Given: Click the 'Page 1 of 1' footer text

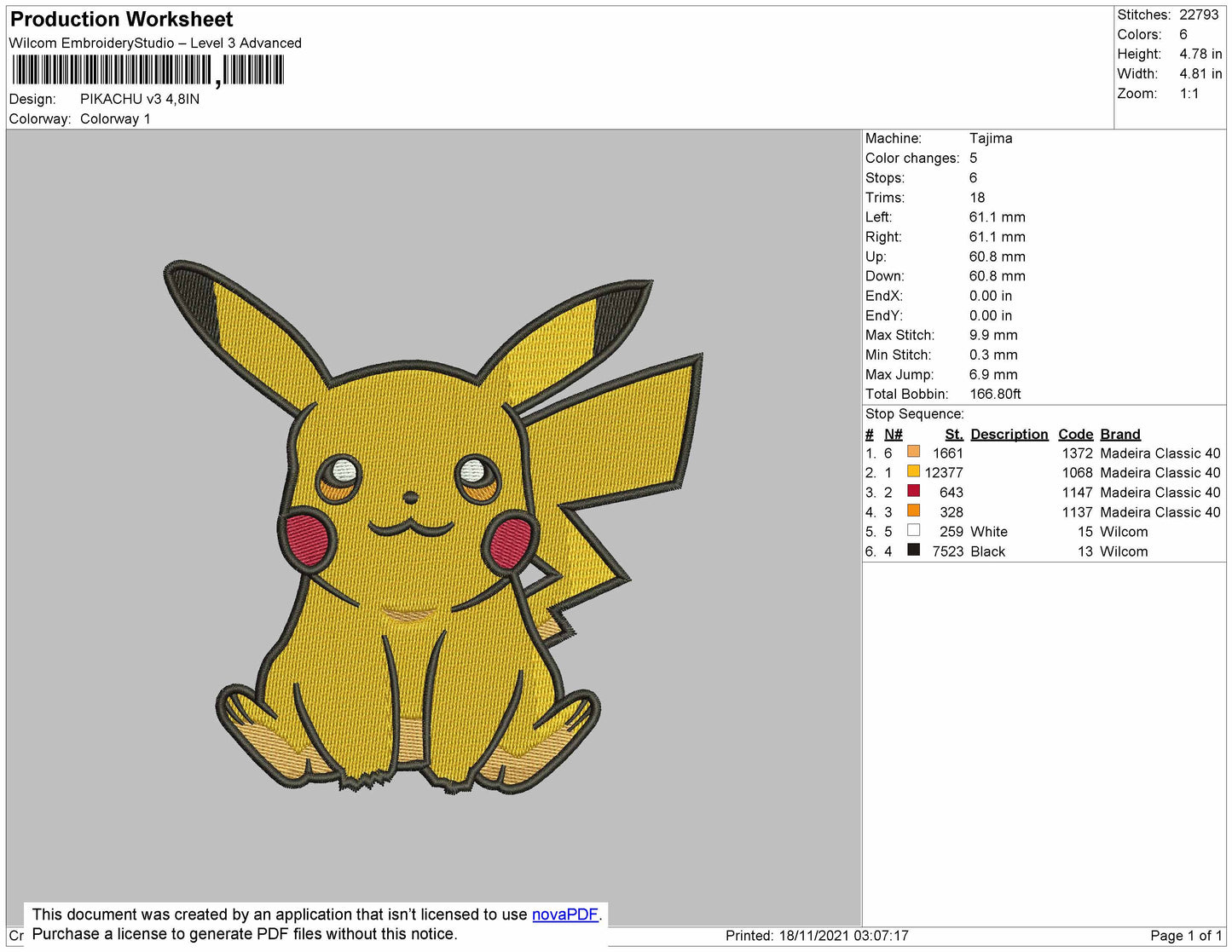Looking at the screenshot, I should click(x=1186, y=935).
